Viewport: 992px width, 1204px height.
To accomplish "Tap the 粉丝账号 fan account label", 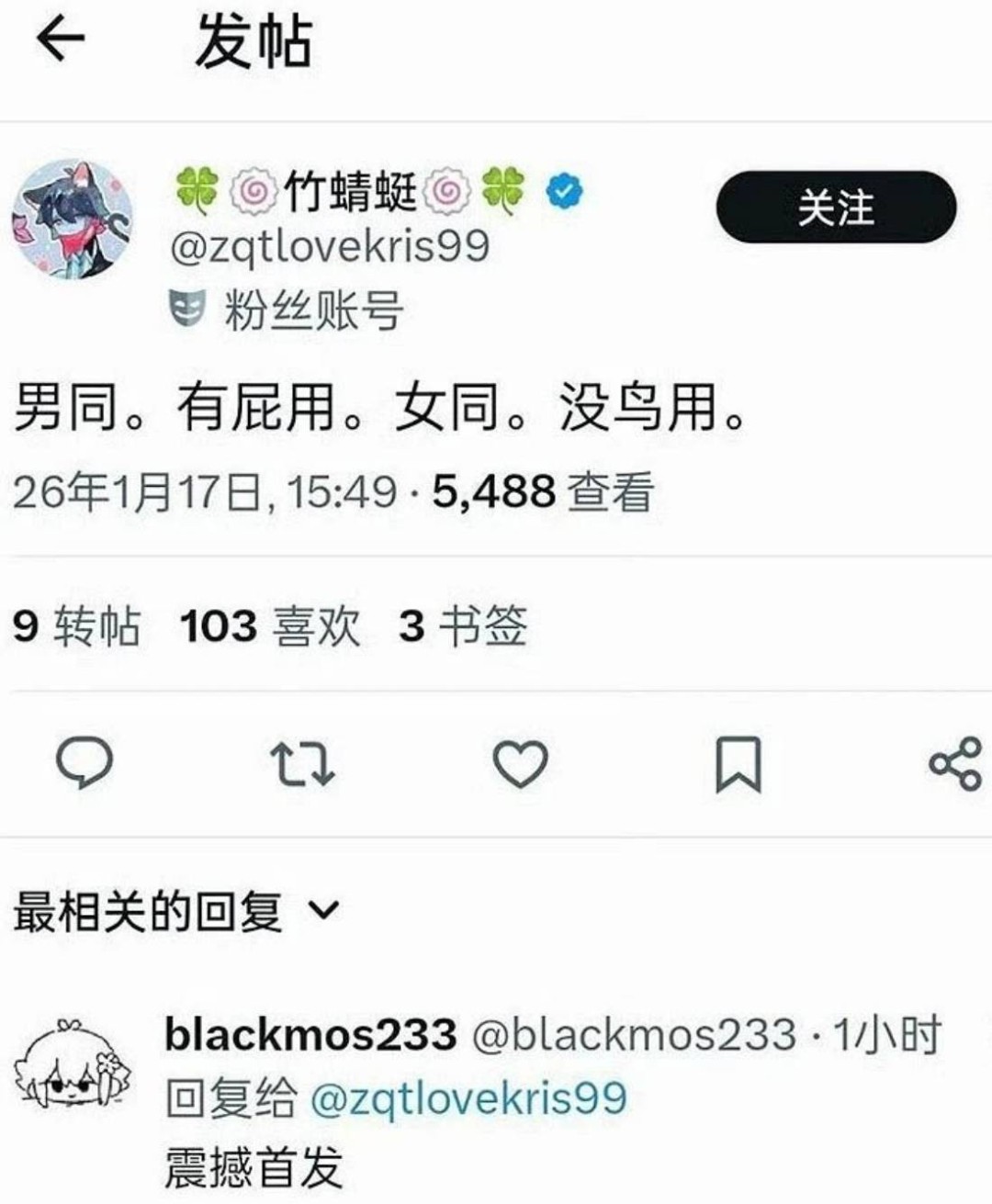I will click(x=313, y=309).
